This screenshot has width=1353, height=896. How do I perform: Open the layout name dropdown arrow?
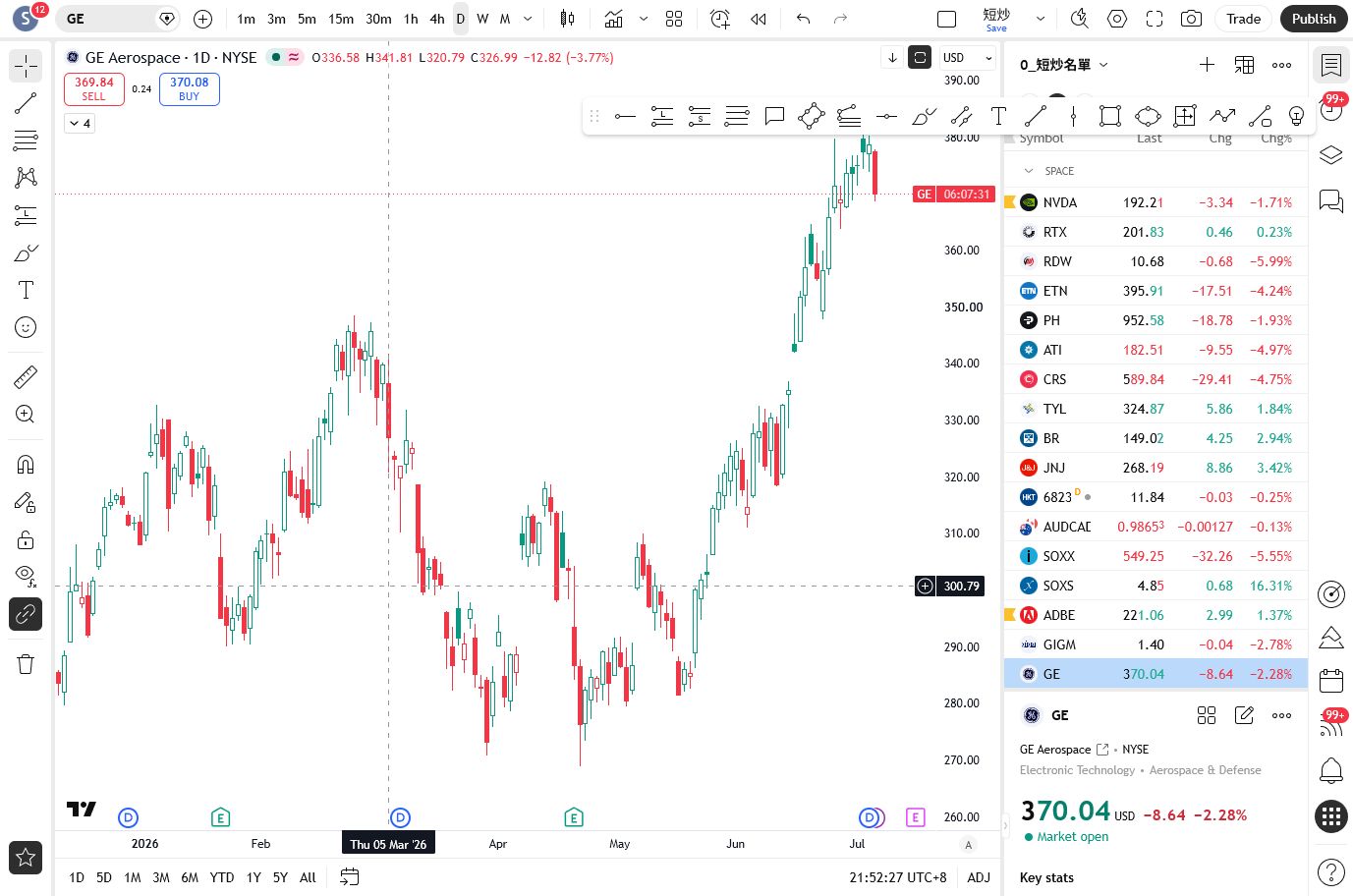1041,19
